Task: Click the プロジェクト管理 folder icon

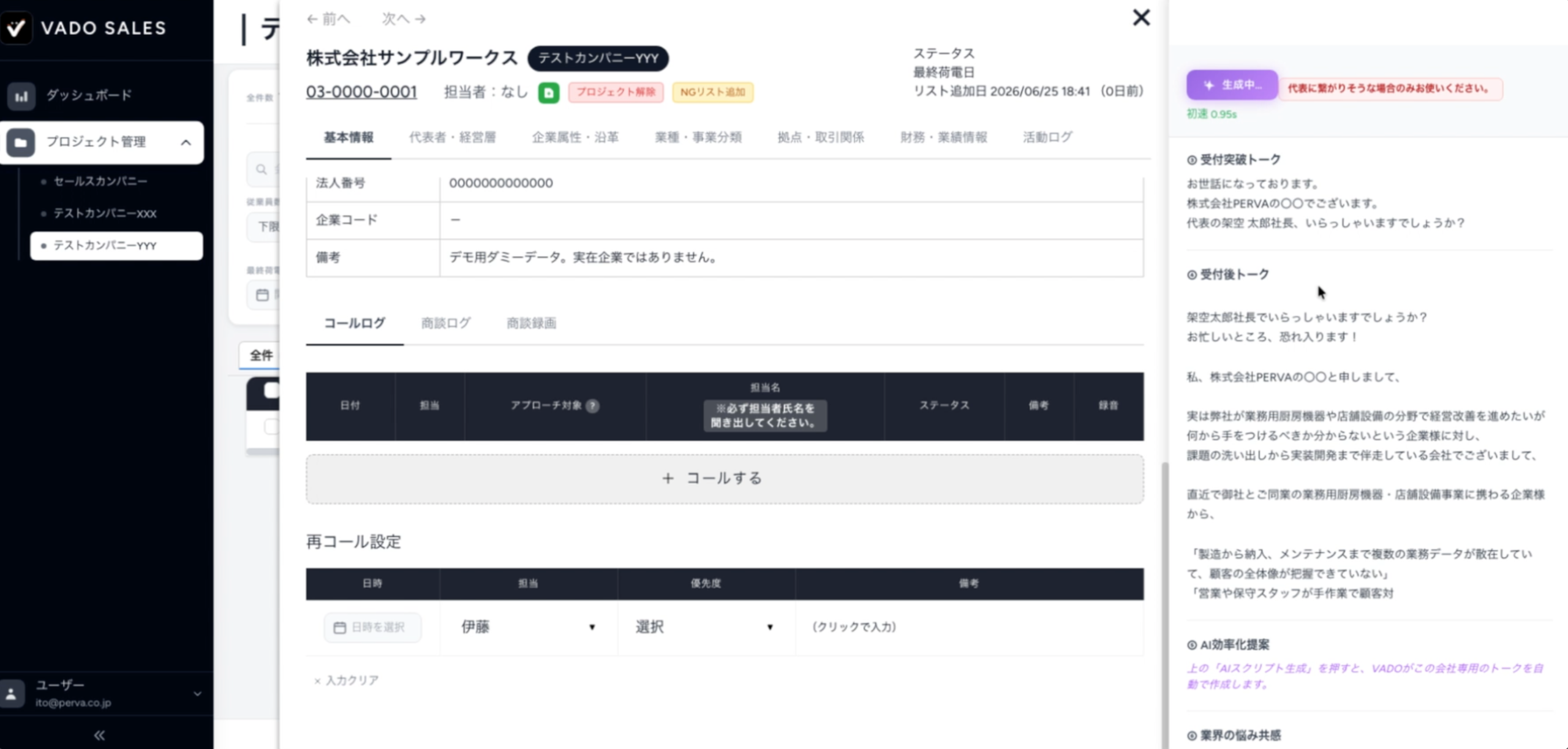Action: click(20, 142)
